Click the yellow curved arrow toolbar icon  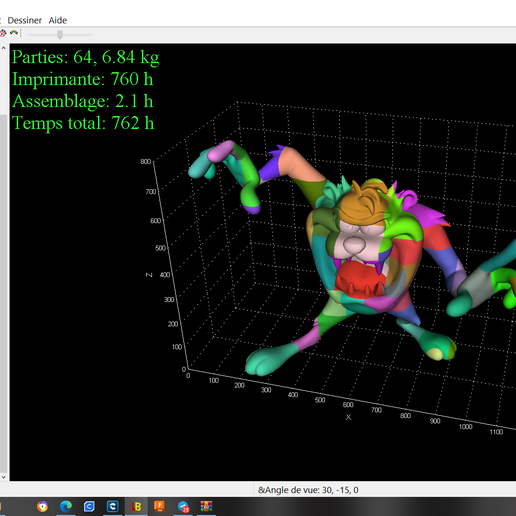(14, 33)
